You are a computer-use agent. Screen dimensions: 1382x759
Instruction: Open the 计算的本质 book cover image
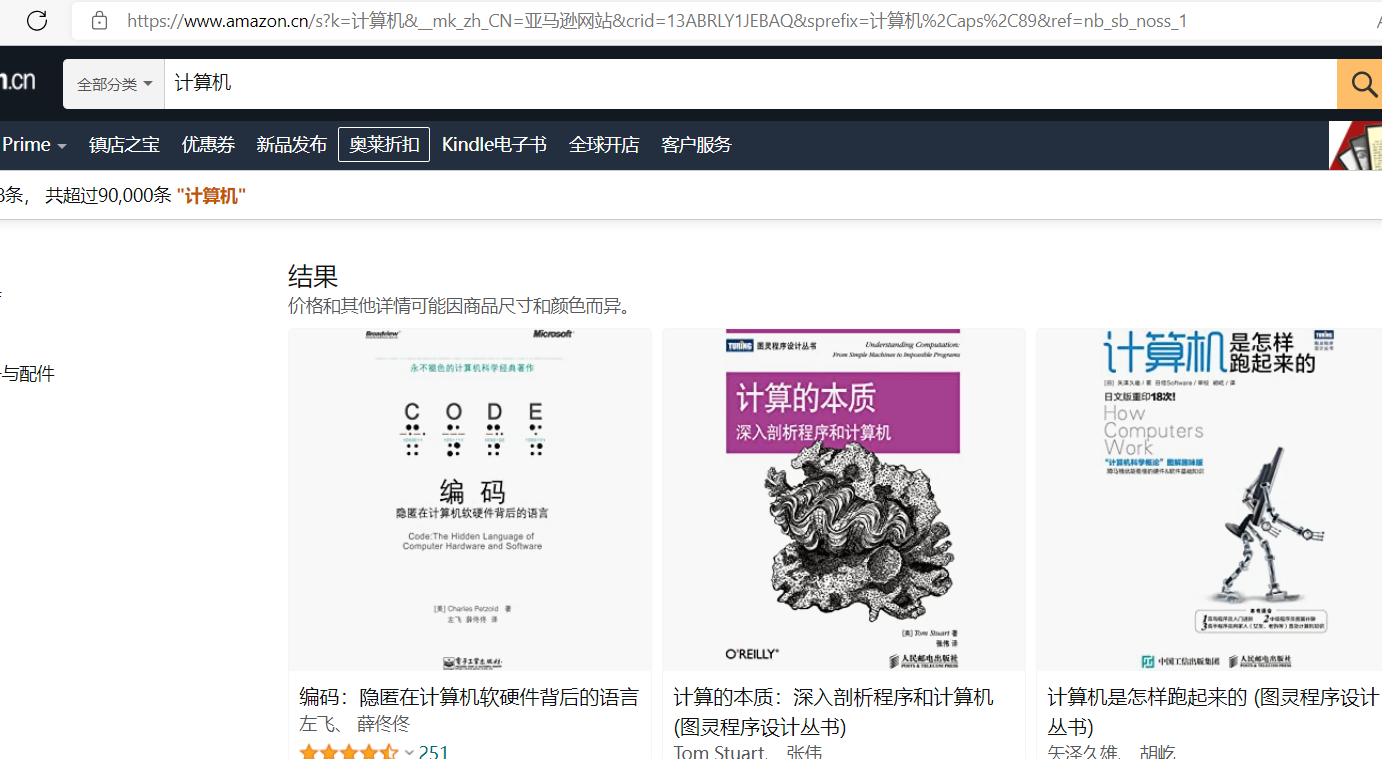tap(844, 499)
